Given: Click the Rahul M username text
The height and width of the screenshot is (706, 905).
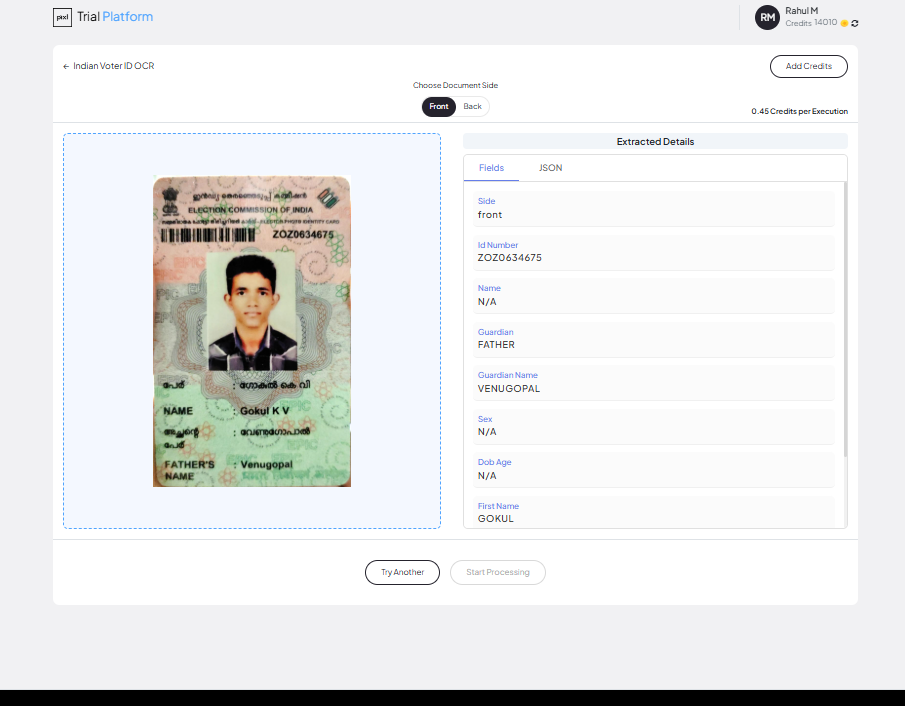Looking at the screenshot, I should tap(803, 11).
